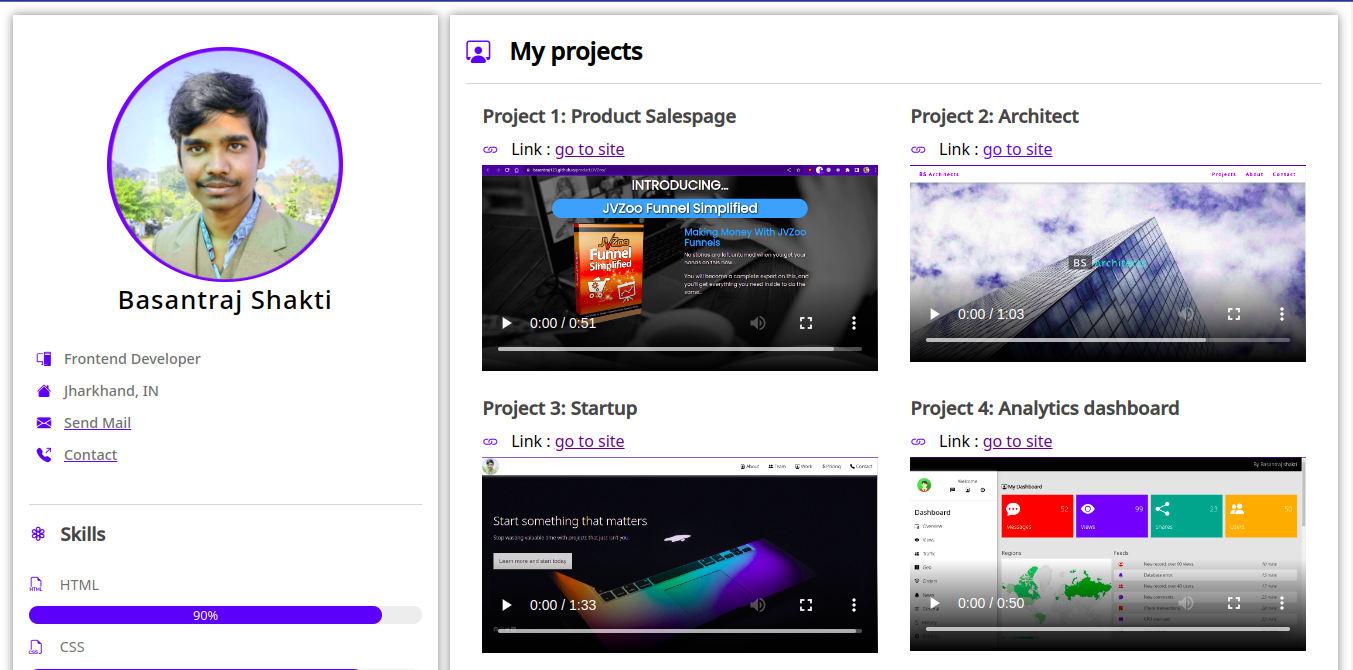Screen dimensions: 1353x670
Task: Mute the Architect project video
Action: click(1186, 314)
